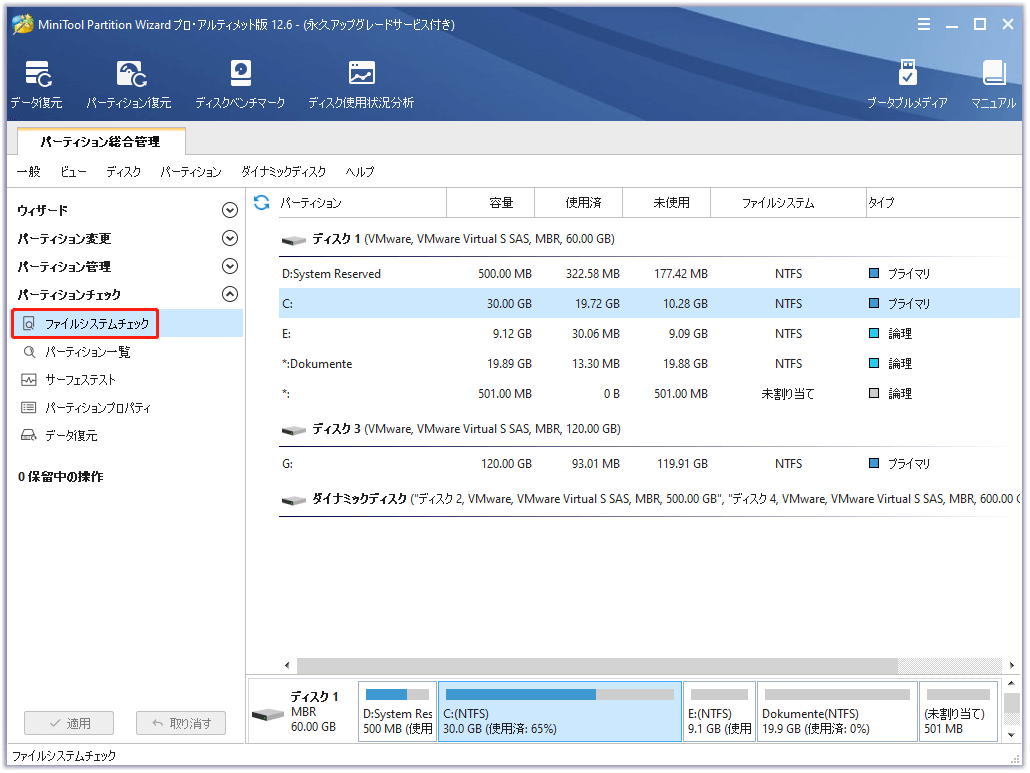
Task: Sort by the 未使用 column header
Action: (667, 202)
